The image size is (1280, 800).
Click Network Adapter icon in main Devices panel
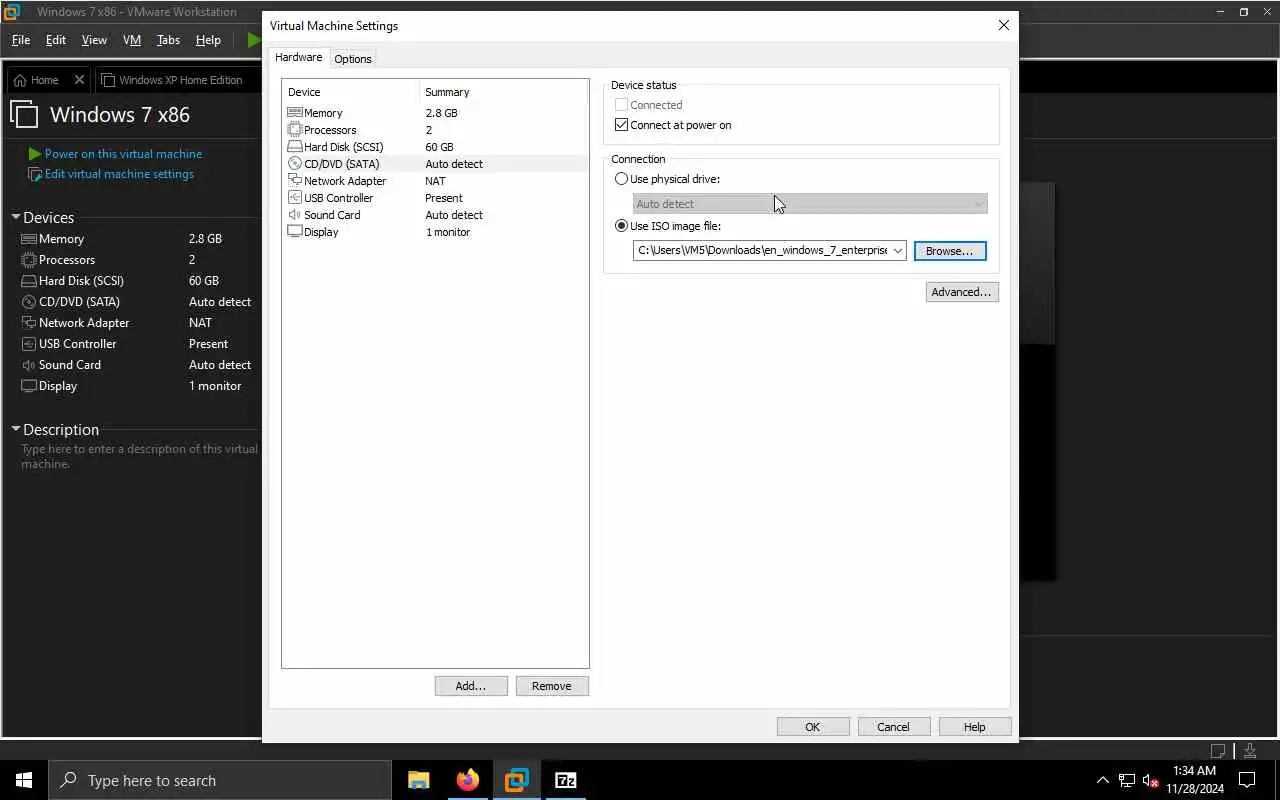pos(29,323)
